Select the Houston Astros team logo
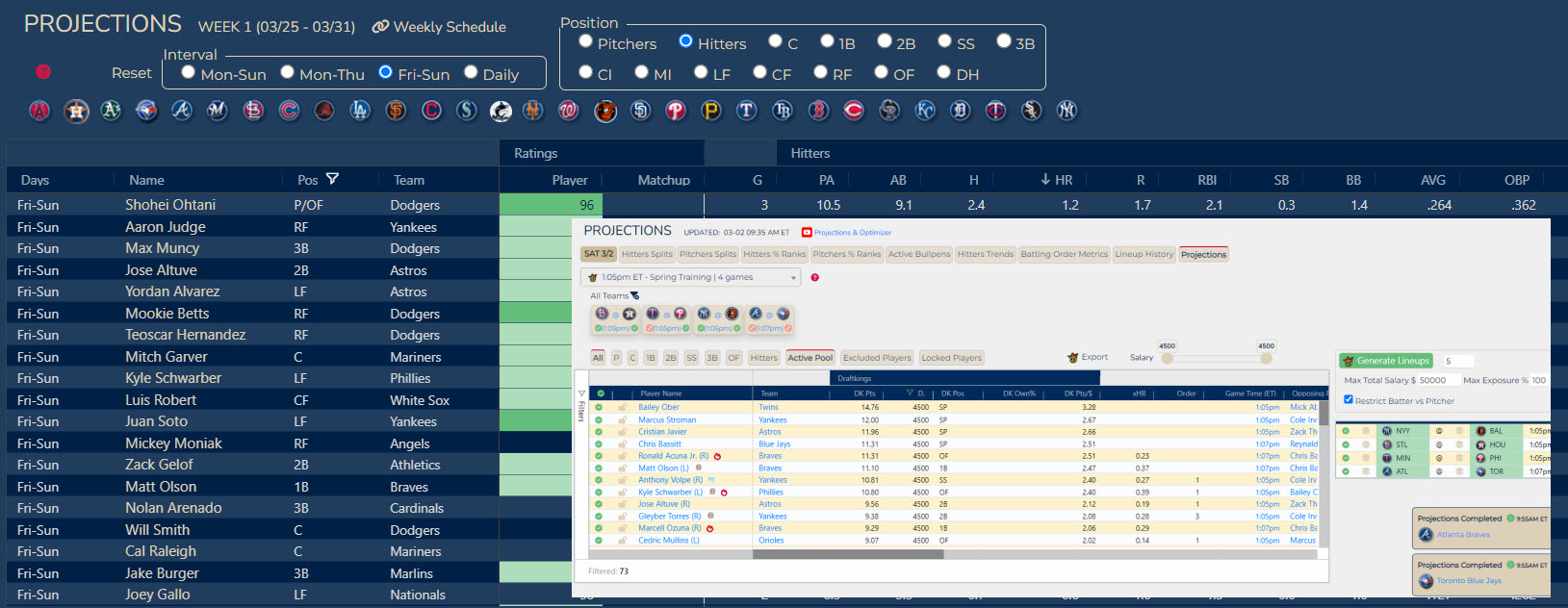This screenshot has width=1568, height=608. click(76, 111)
